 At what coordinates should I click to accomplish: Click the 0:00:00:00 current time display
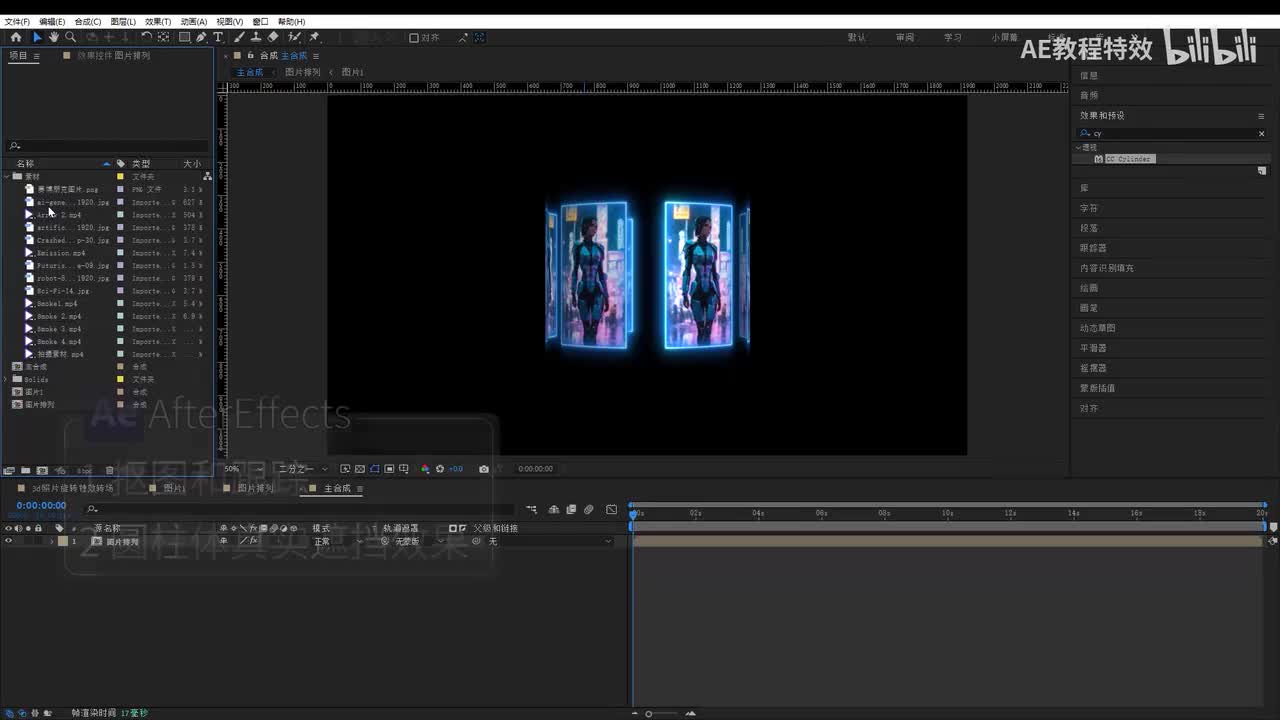(x=41, y=506)
